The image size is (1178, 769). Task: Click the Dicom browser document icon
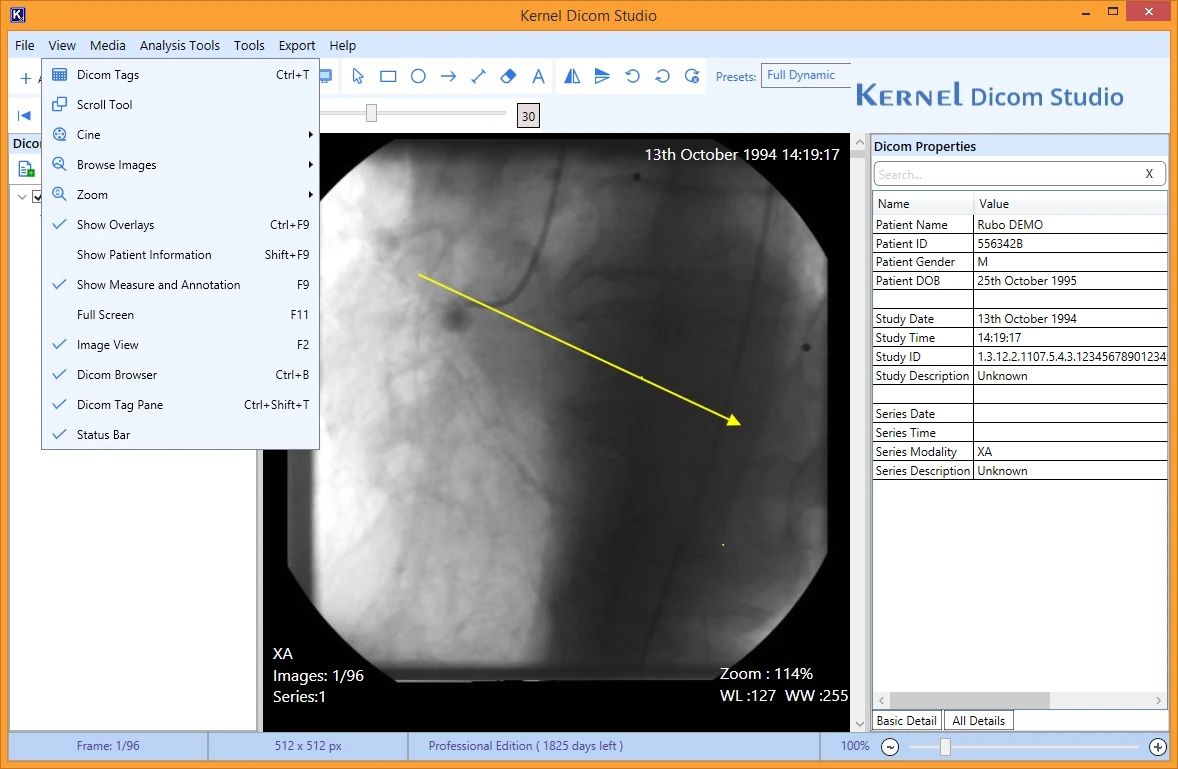tap(26, 169)
